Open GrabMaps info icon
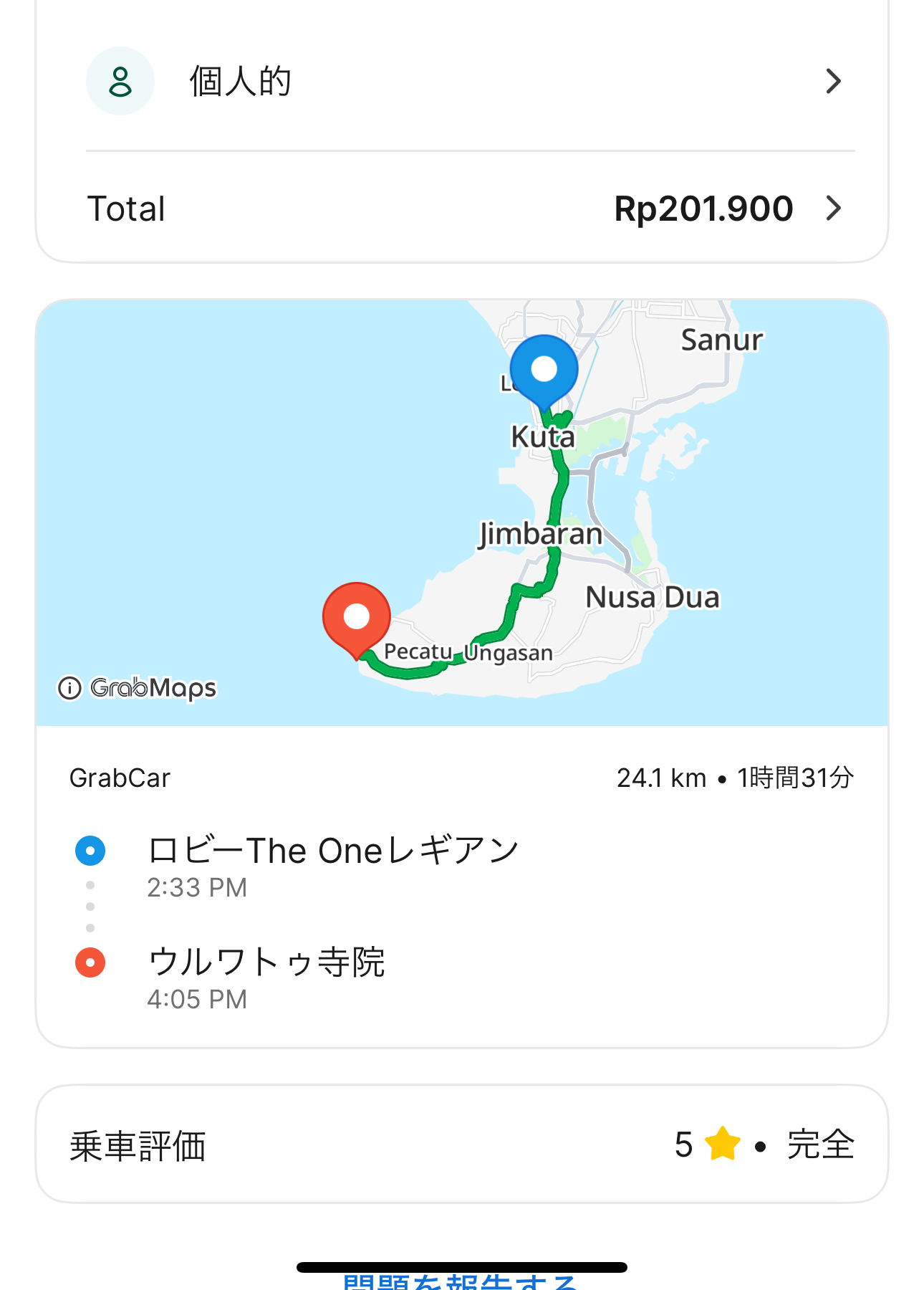924x1290 pixels. (x=69, y=688)
